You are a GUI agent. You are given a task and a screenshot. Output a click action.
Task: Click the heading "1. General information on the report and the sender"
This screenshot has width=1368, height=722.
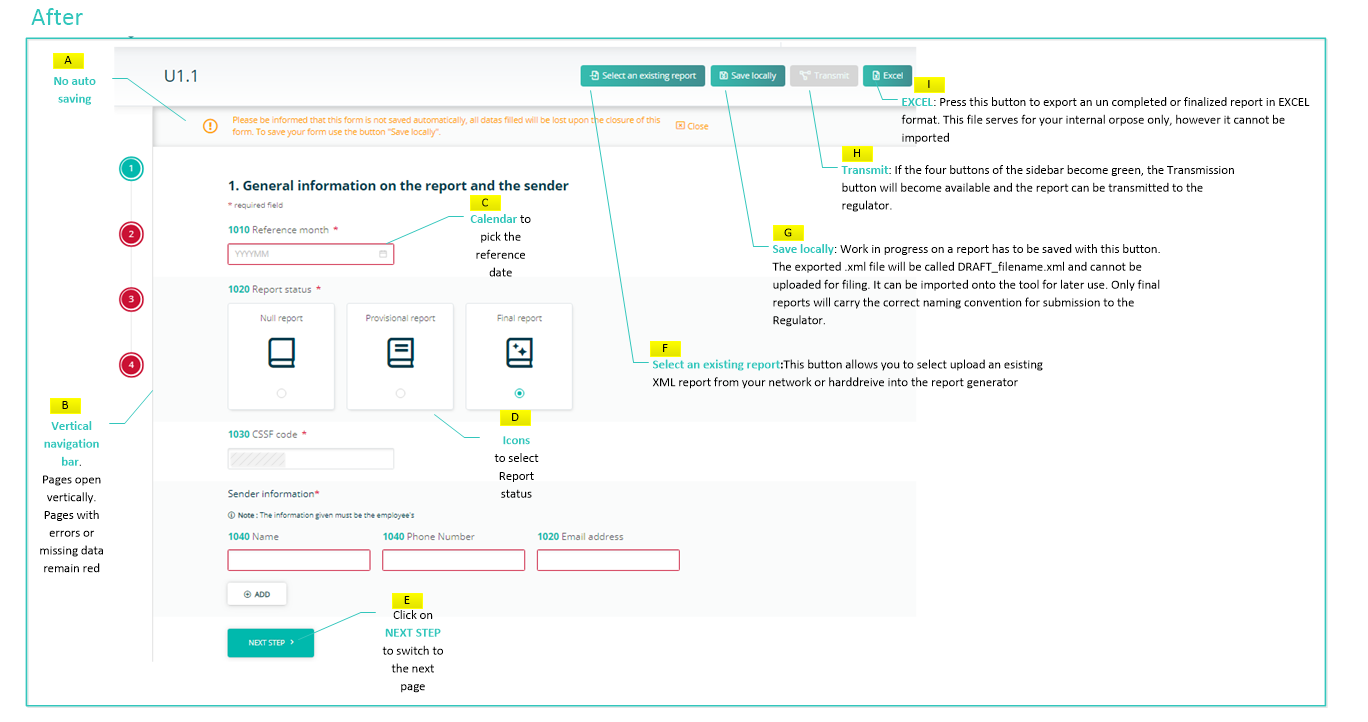(x=398, y=186)
